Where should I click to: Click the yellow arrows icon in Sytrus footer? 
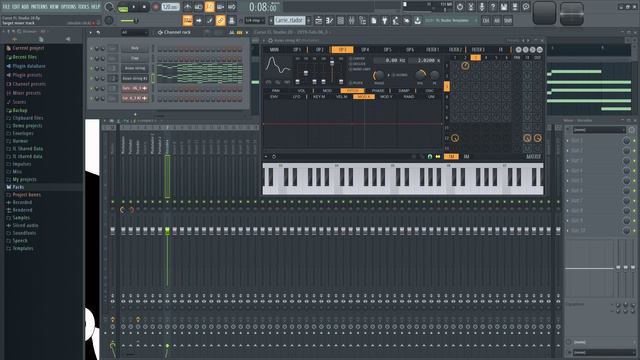click(438, 157)
